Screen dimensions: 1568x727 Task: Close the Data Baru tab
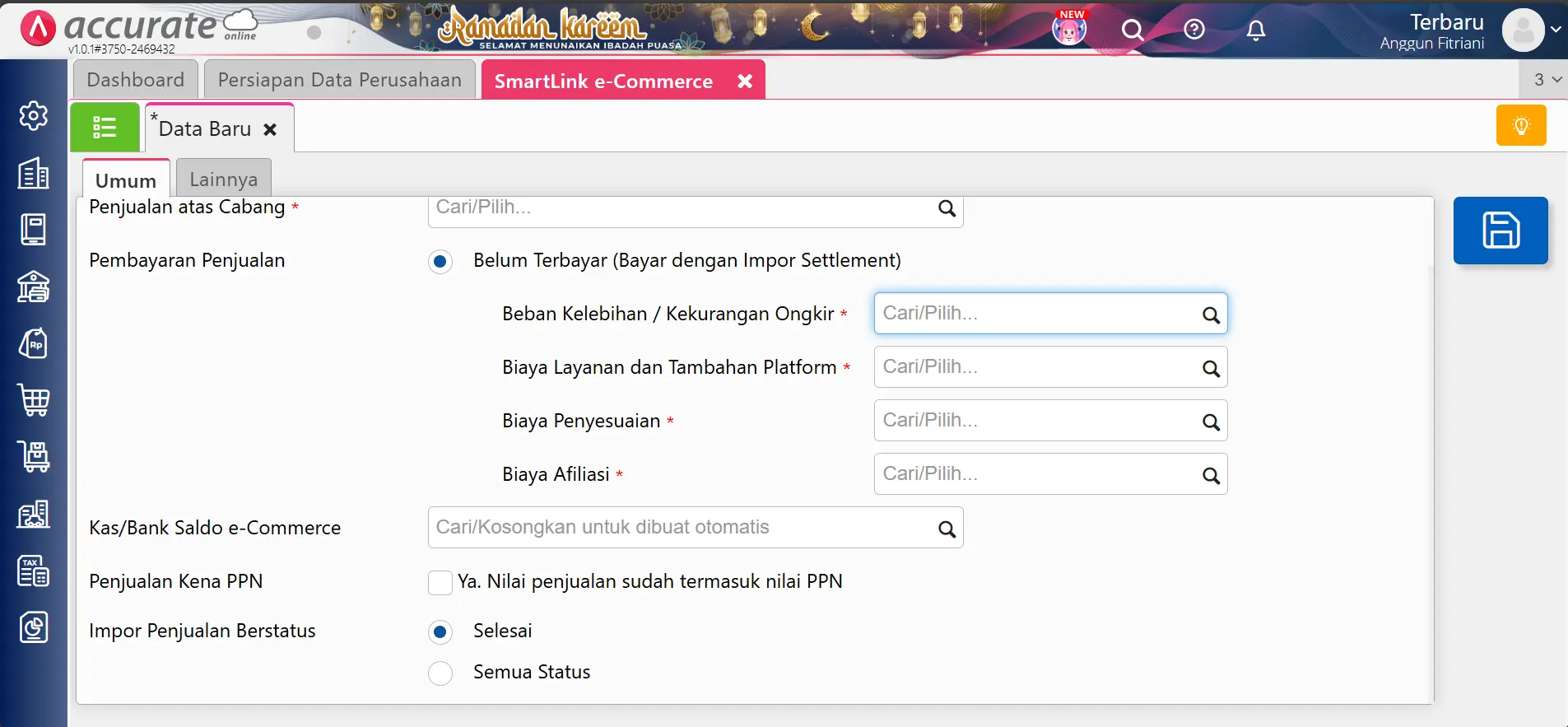pos(270,129)
